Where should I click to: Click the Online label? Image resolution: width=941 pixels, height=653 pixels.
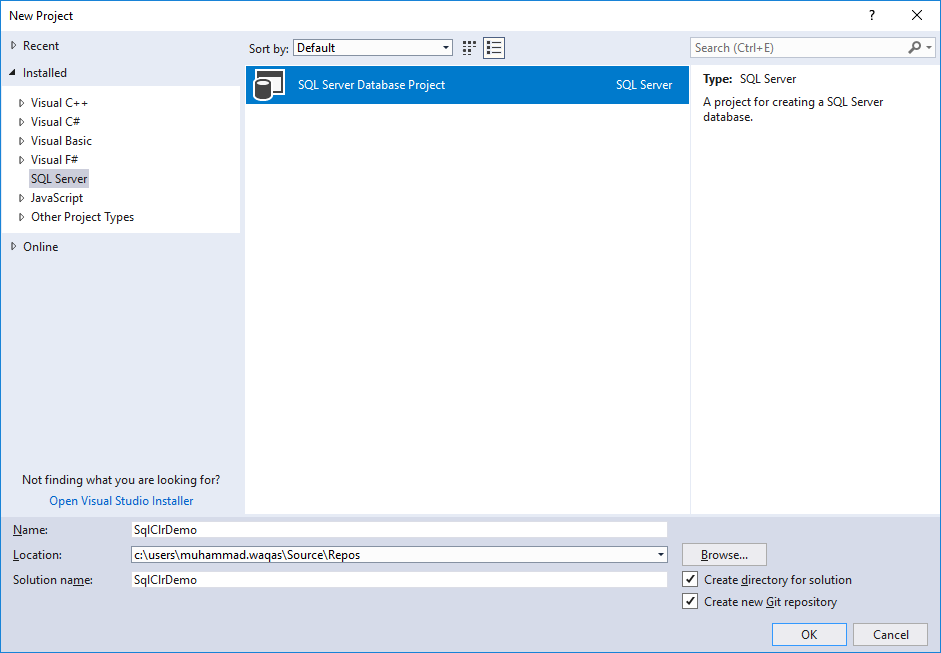[x=41, y=247]
